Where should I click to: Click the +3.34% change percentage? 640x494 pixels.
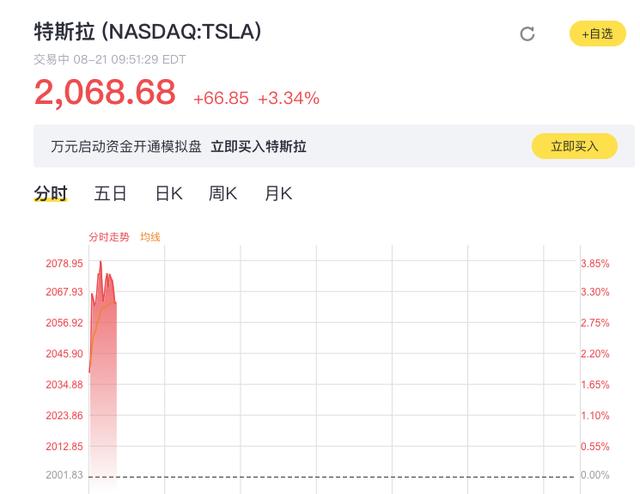point(288,98)
